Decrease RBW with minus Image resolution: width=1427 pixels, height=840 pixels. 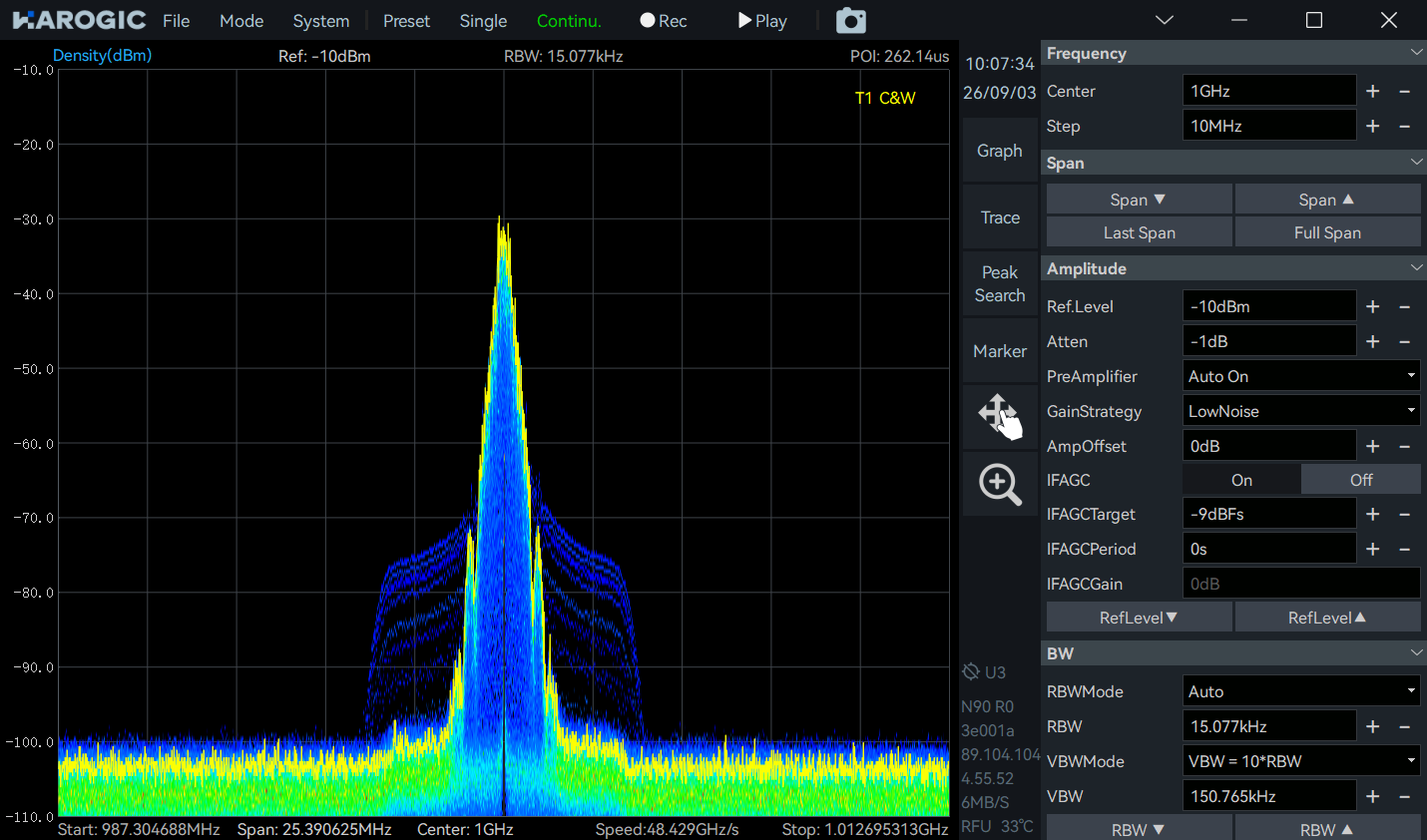click(1404, 726)
